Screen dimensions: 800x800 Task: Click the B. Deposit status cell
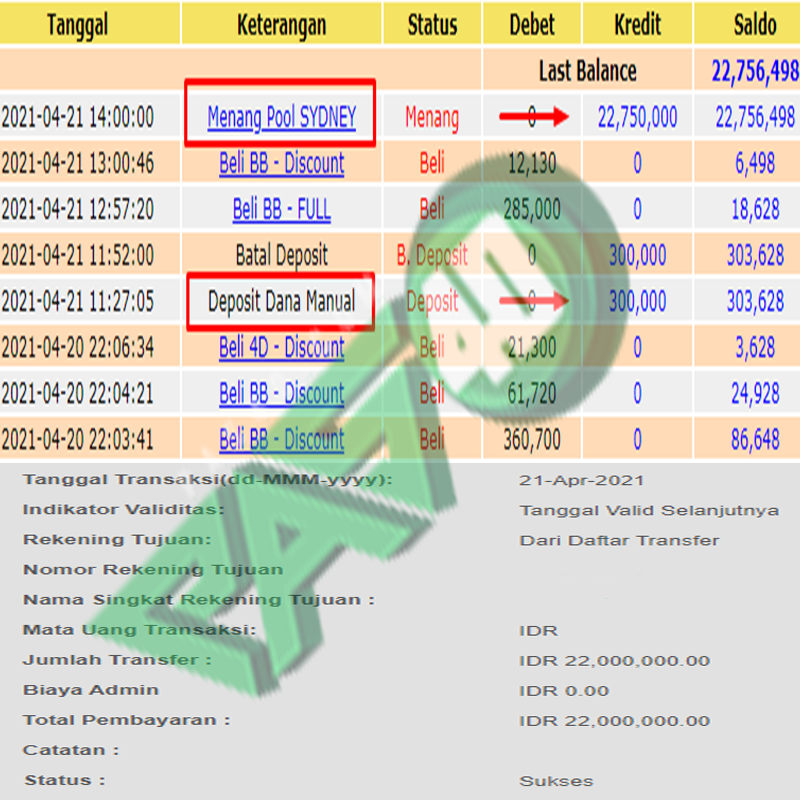432,255
